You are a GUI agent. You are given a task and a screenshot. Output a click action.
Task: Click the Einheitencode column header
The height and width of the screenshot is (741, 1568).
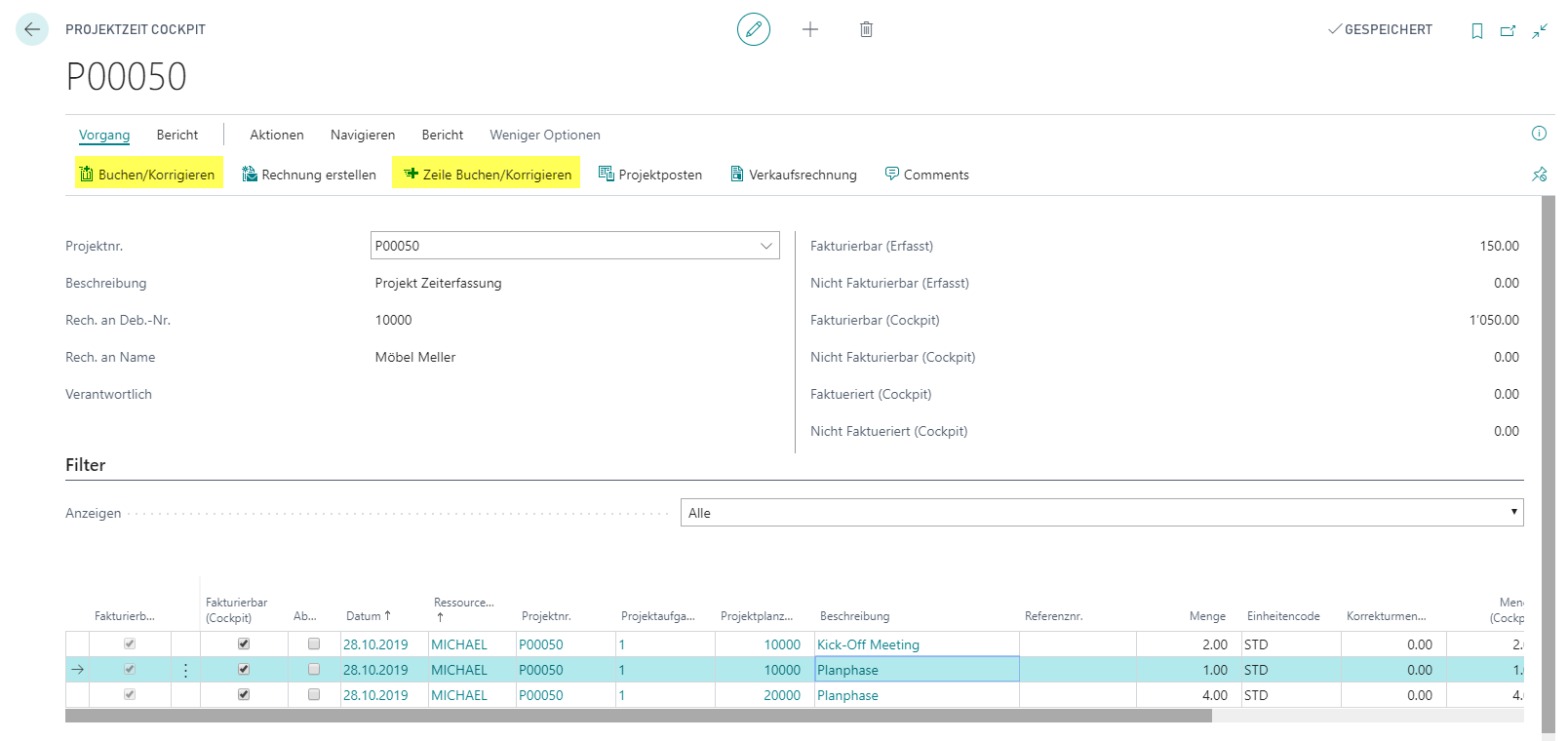coord(1283,616)
